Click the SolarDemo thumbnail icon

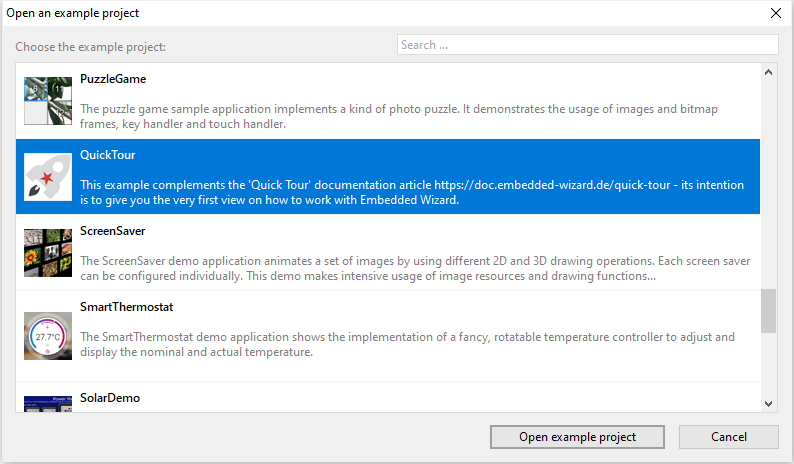pyautogui.click(x=48, y=403)
